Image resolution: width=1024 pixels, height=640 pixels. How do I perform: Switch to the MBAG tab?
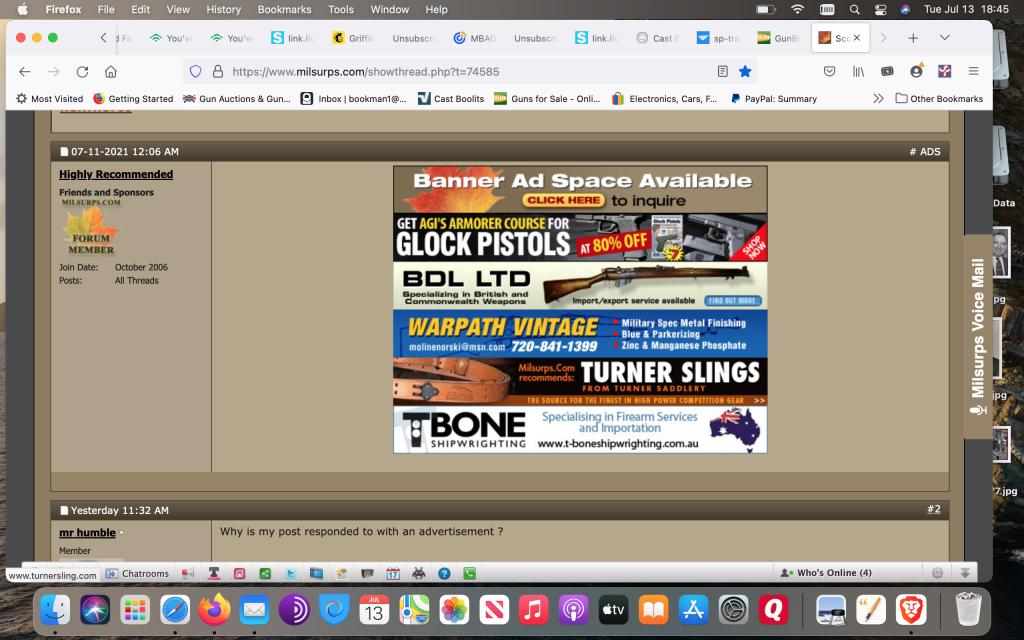tap(475, 38)
